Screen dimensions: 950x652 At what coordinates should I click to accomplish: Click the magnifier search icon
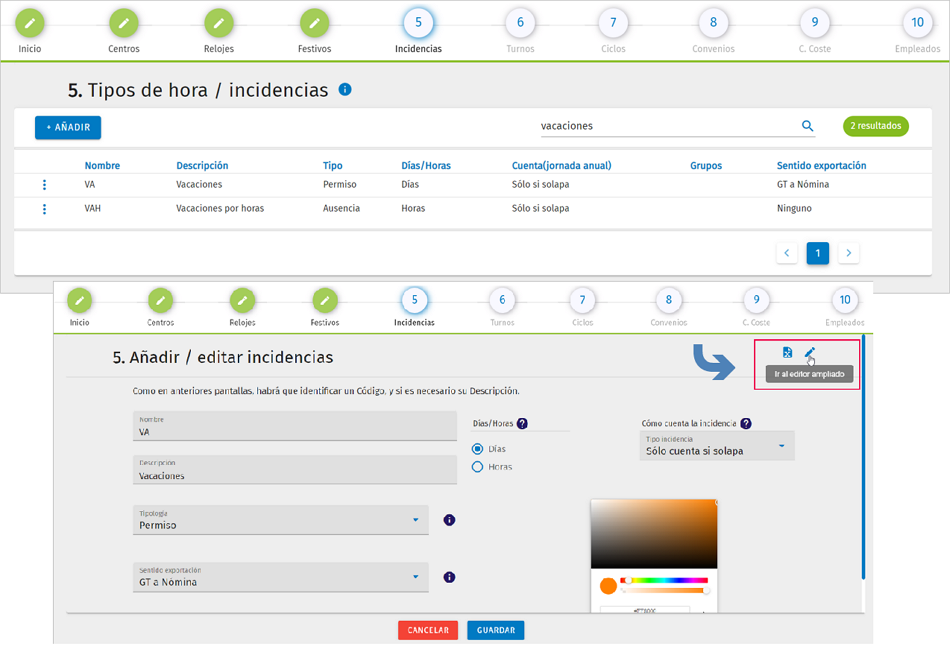[807, 125]
